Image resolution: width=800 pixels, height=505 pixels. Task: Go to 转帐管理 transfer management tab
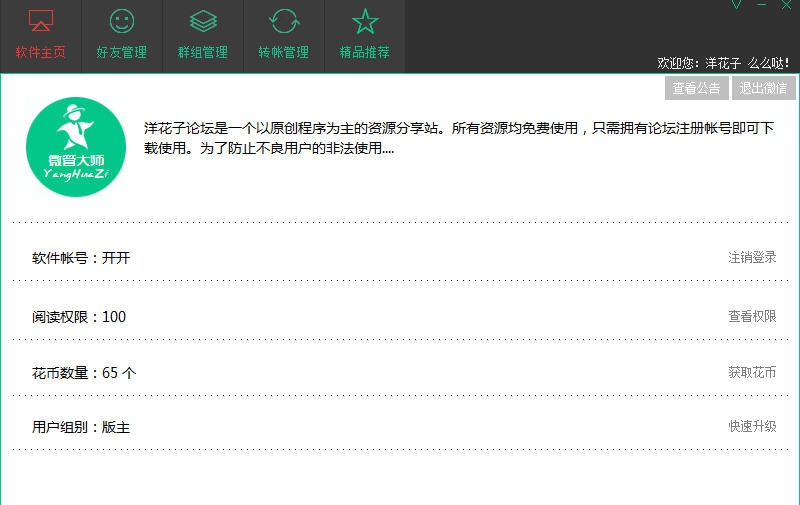[x=284, y=36]
